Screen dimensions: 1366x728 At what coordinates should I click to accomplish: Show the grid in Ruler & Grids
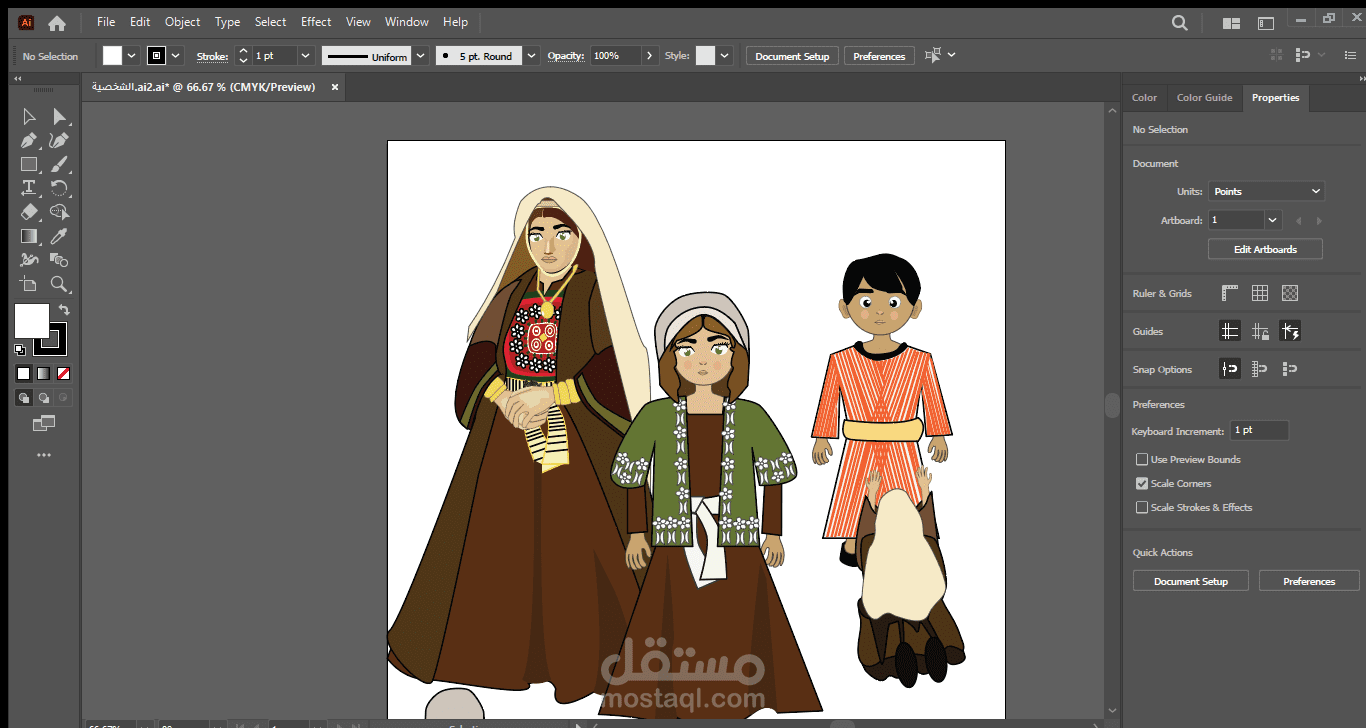pyautogui.click(x=1260, y=293)
